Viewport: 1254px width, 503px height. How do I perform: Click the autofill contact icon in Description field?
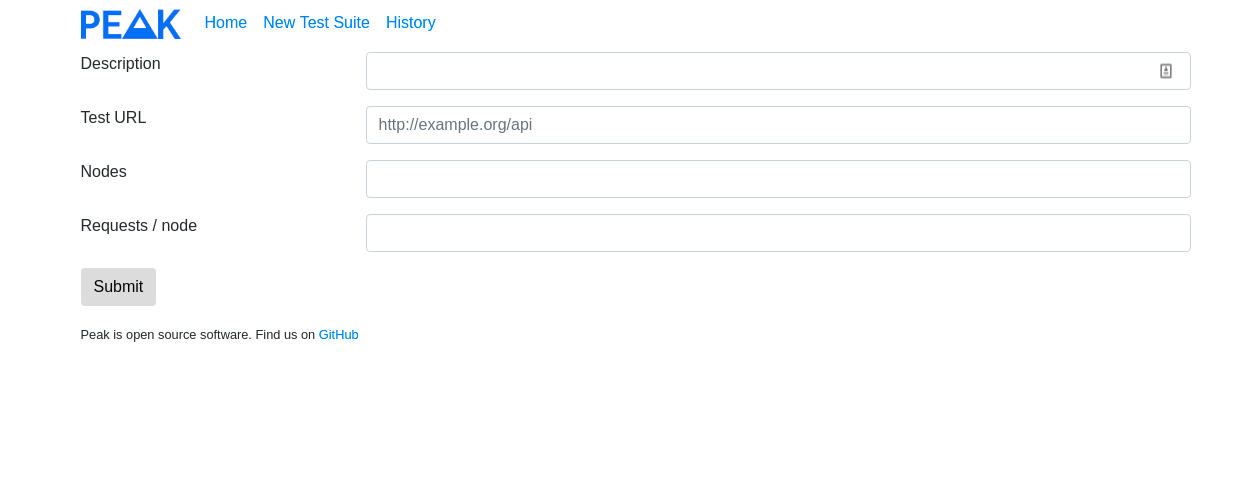point(1165,71)
